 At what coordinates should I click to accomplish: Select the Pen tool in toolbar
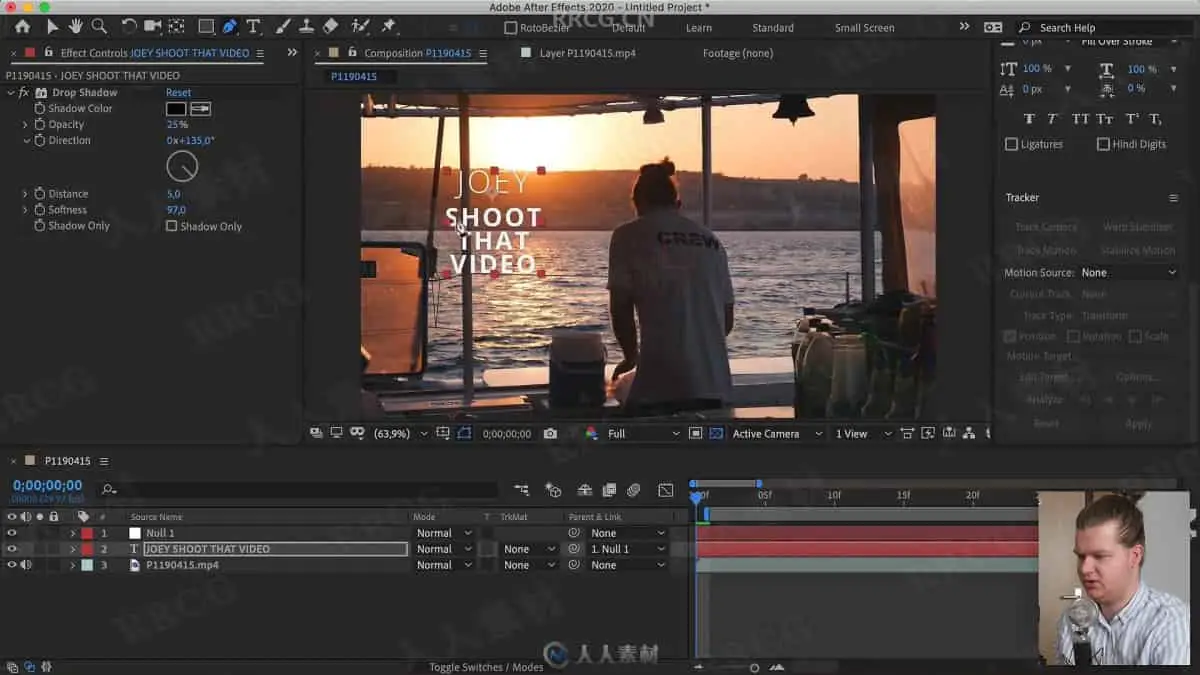click(x=230, y=27)
